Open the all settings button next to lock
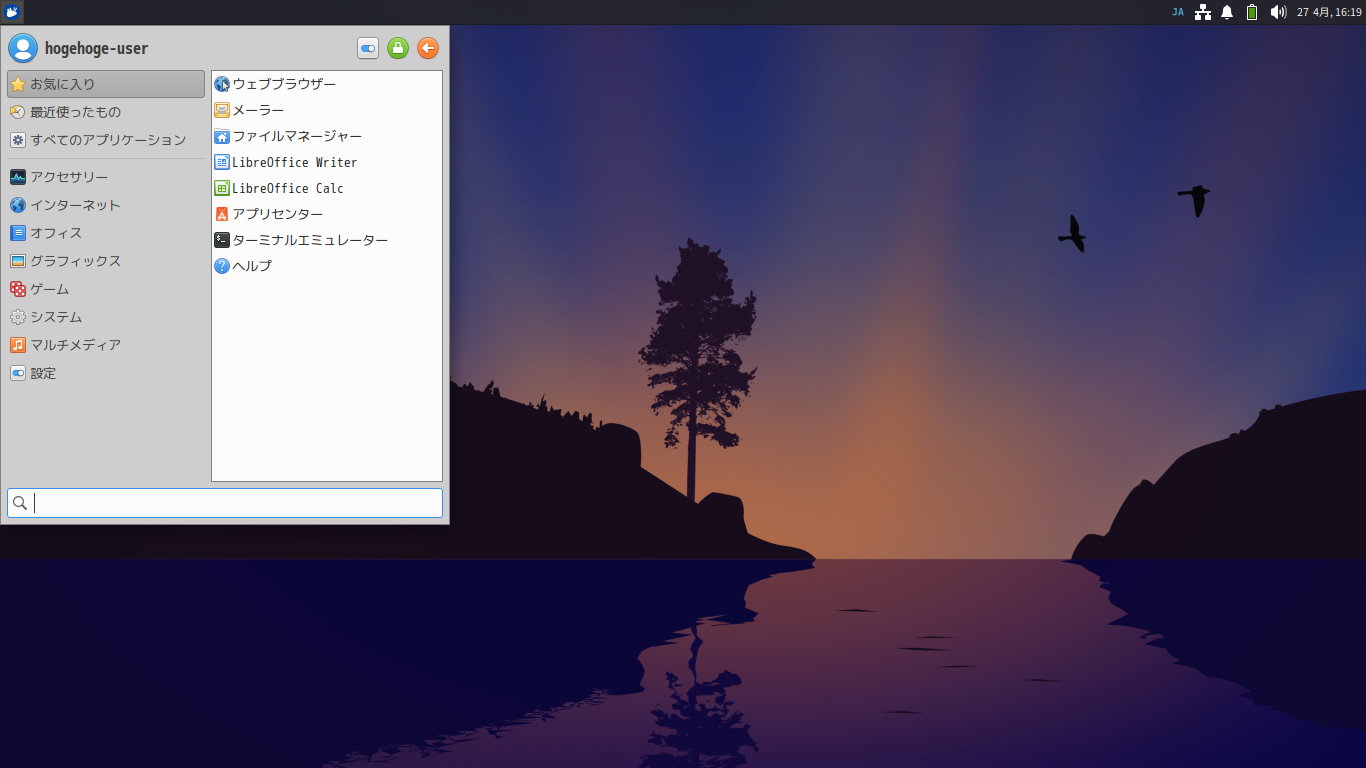This screenshot has height=768, width=1366. [x=367, y=48]
